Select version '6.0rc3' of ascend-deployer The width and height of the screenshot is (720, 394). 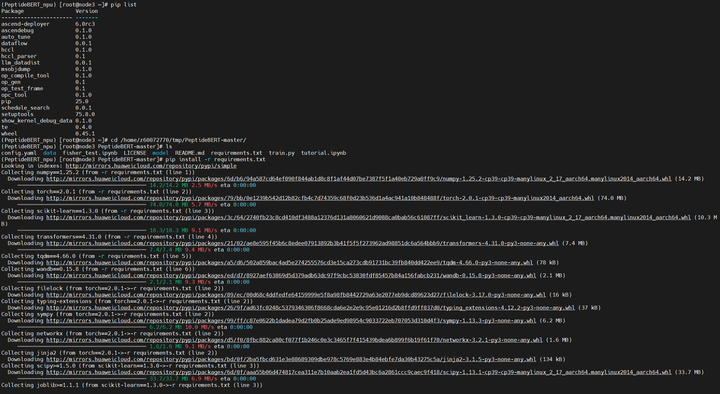click(x=85, y=24)
